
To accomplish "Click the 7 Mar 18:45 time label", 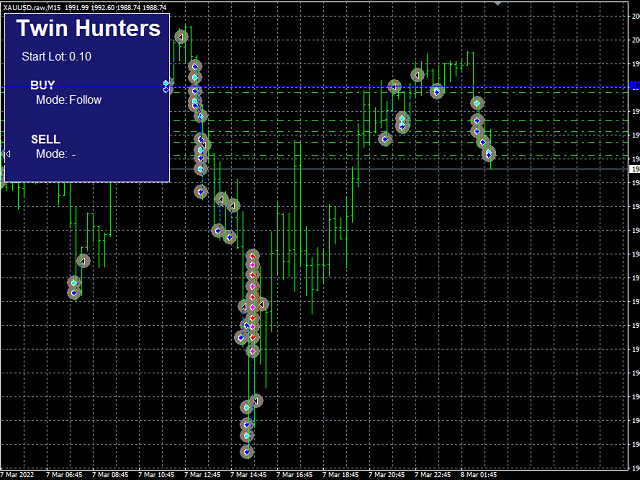I will [x=341, y=475].
